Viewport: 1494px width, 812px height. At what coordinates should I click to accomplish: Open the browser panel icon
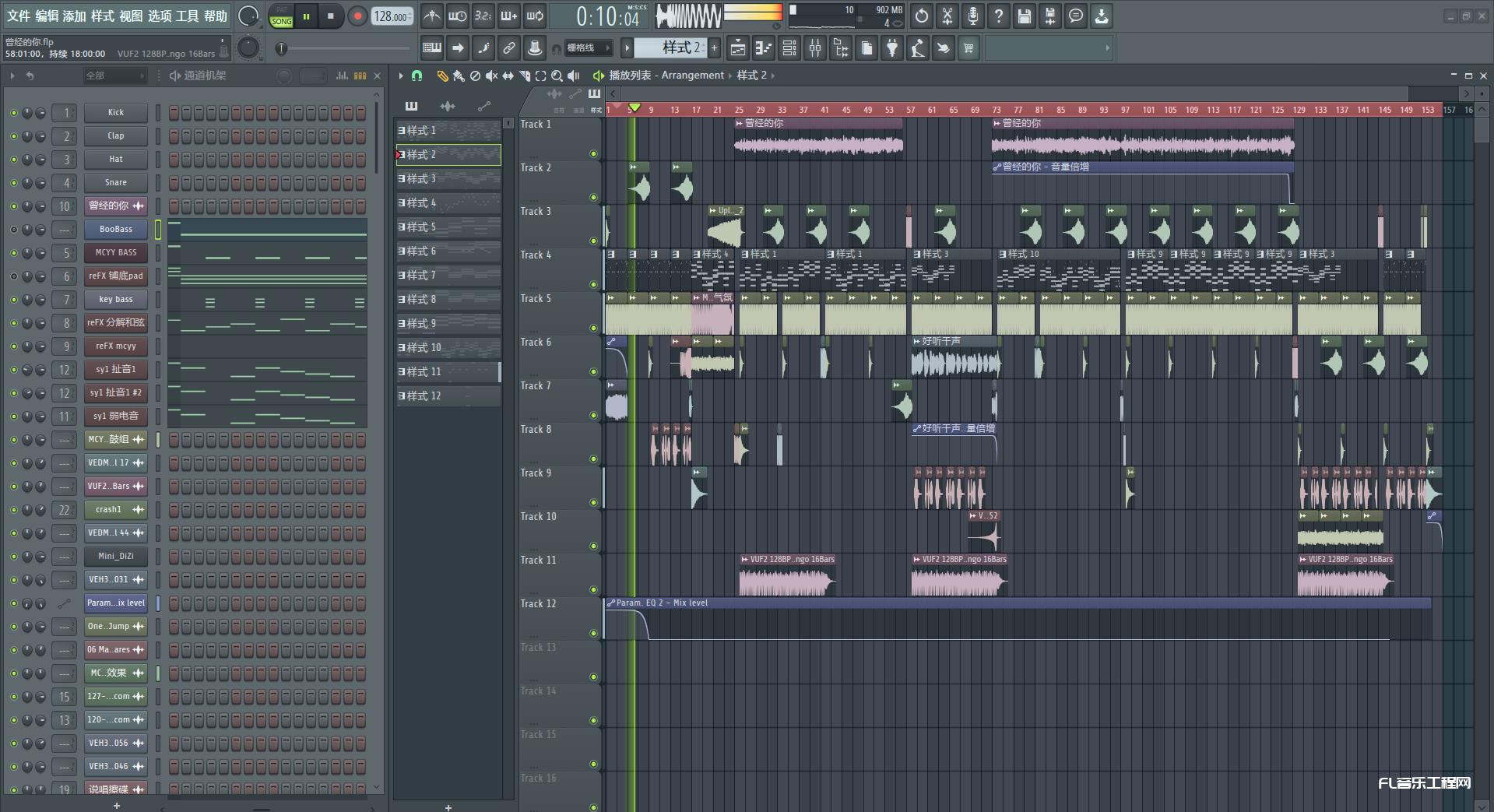[841, 48]
